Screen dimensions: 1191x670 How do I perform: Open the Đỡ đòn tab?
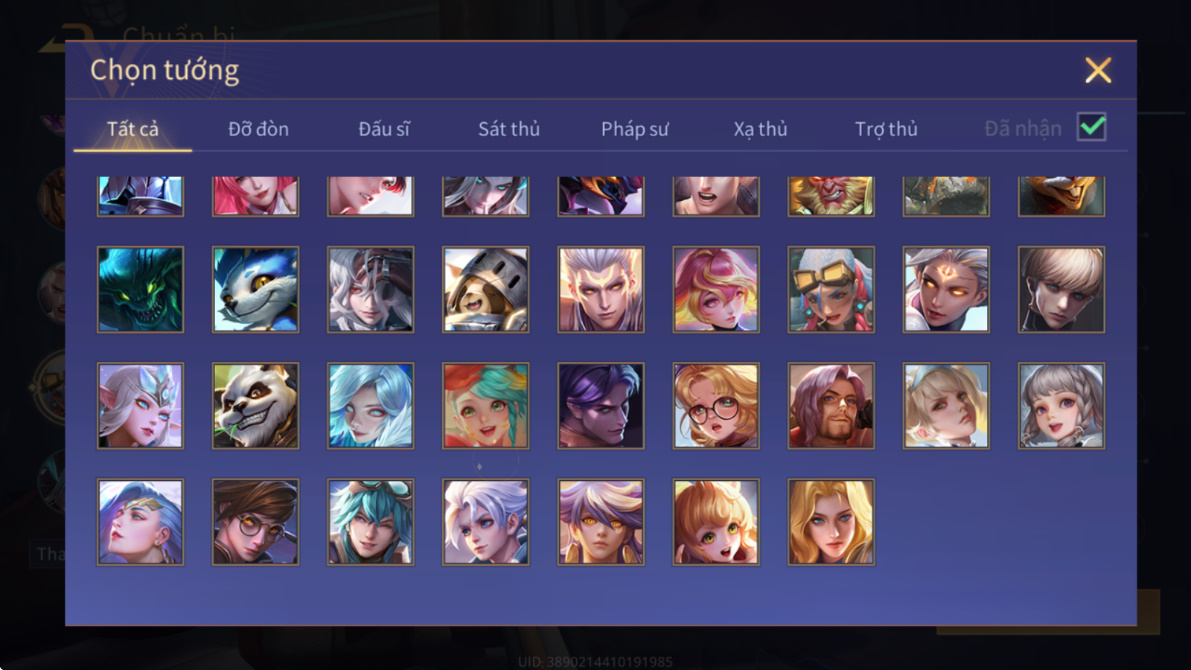click(258, 129)
